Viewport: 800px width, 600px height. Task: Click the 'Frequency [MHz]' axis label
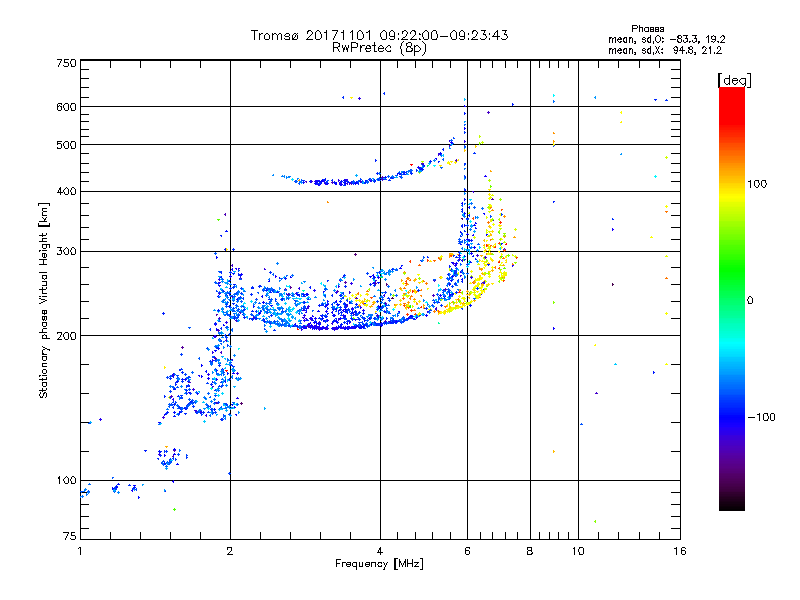(379, 564)
